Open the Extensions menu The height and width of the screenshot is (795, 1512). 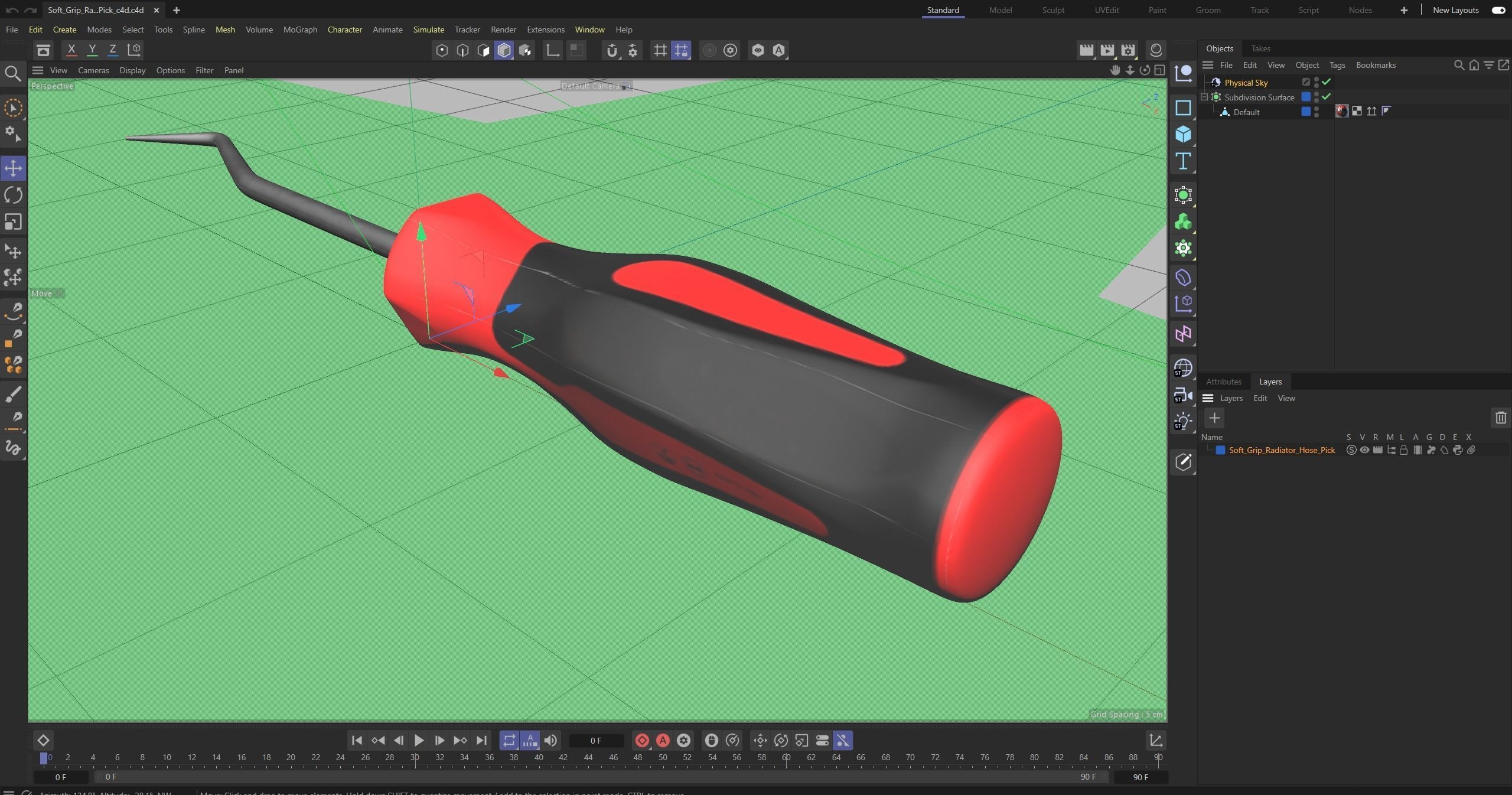pyautogui.click(x=545, y=30)
